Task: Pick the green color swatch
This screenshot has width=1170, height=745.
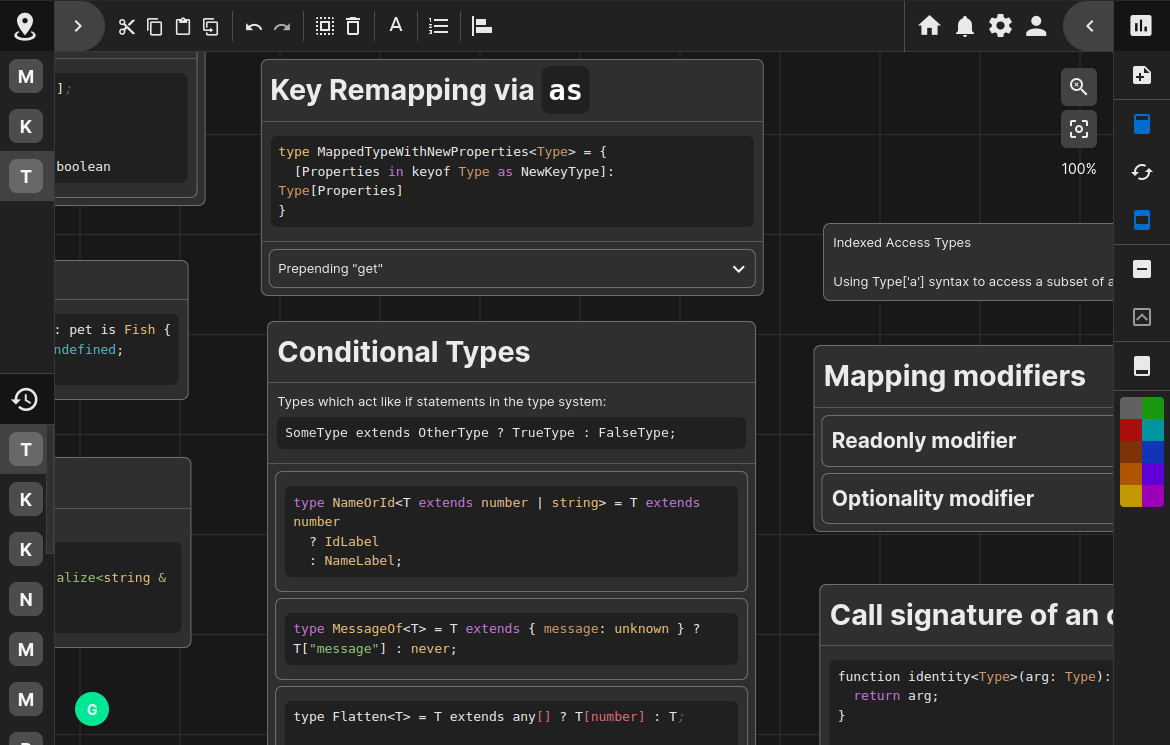Action: pyautogui.click(x=1153, y=408)
